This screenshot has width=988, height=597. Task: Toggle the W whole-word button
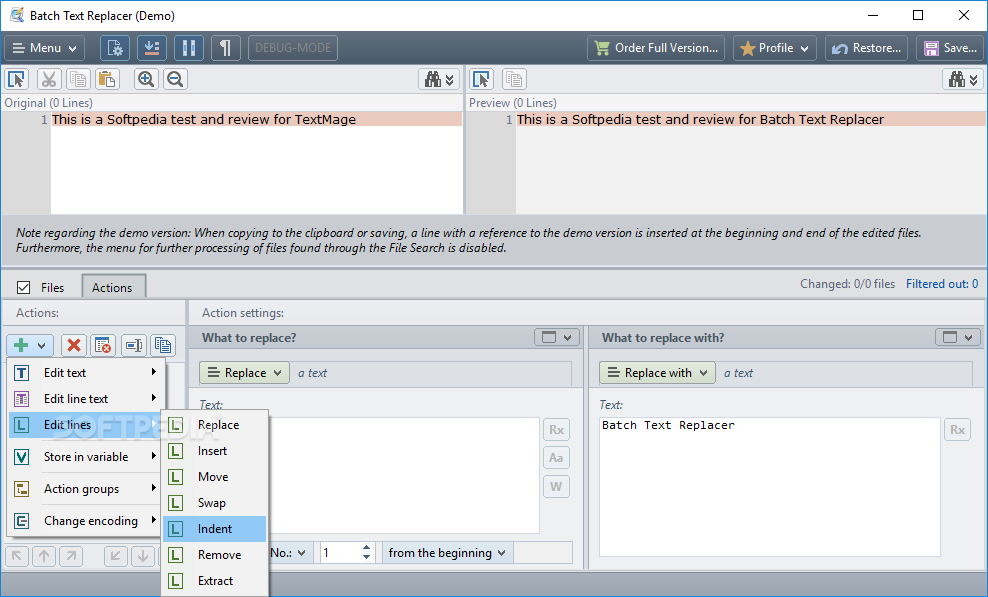[556, 487]
